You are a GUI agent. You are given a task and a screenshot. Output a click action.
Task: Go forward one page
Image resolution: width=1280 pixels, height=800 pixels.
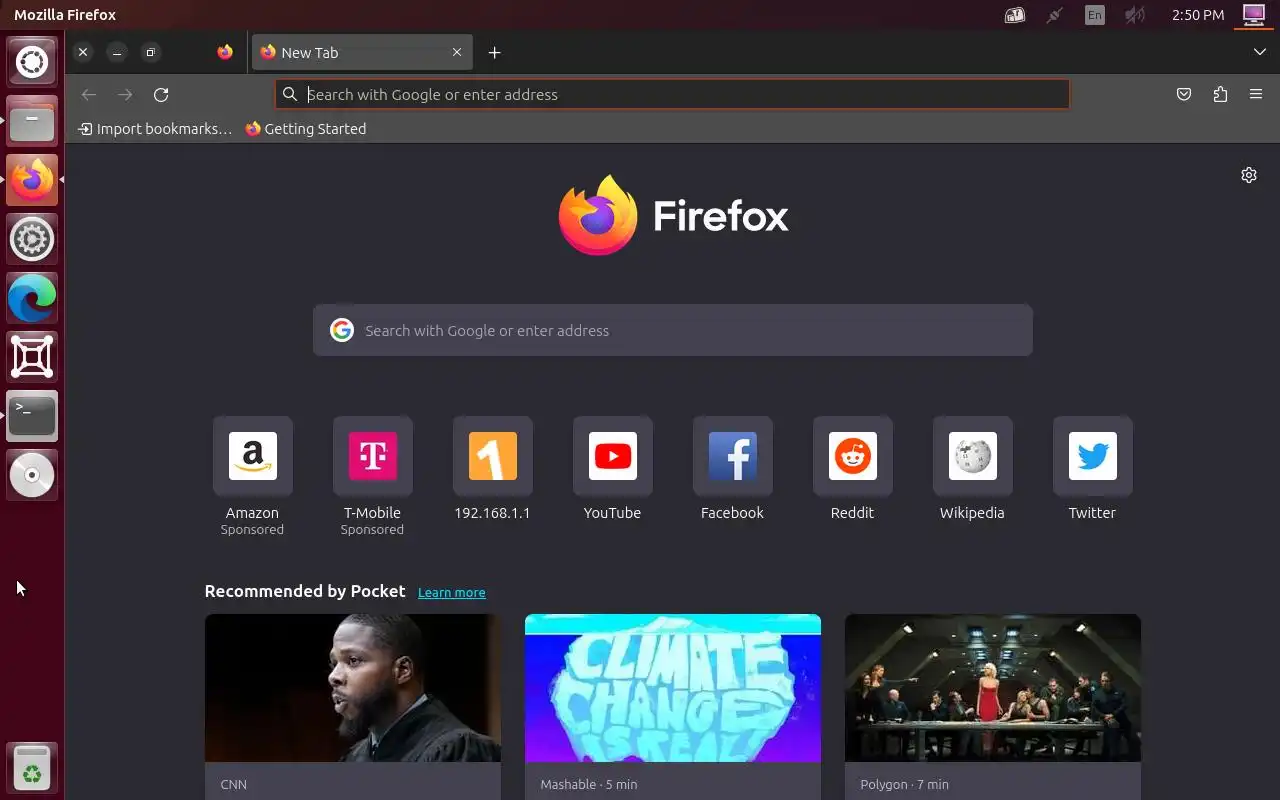pos(125,95)
